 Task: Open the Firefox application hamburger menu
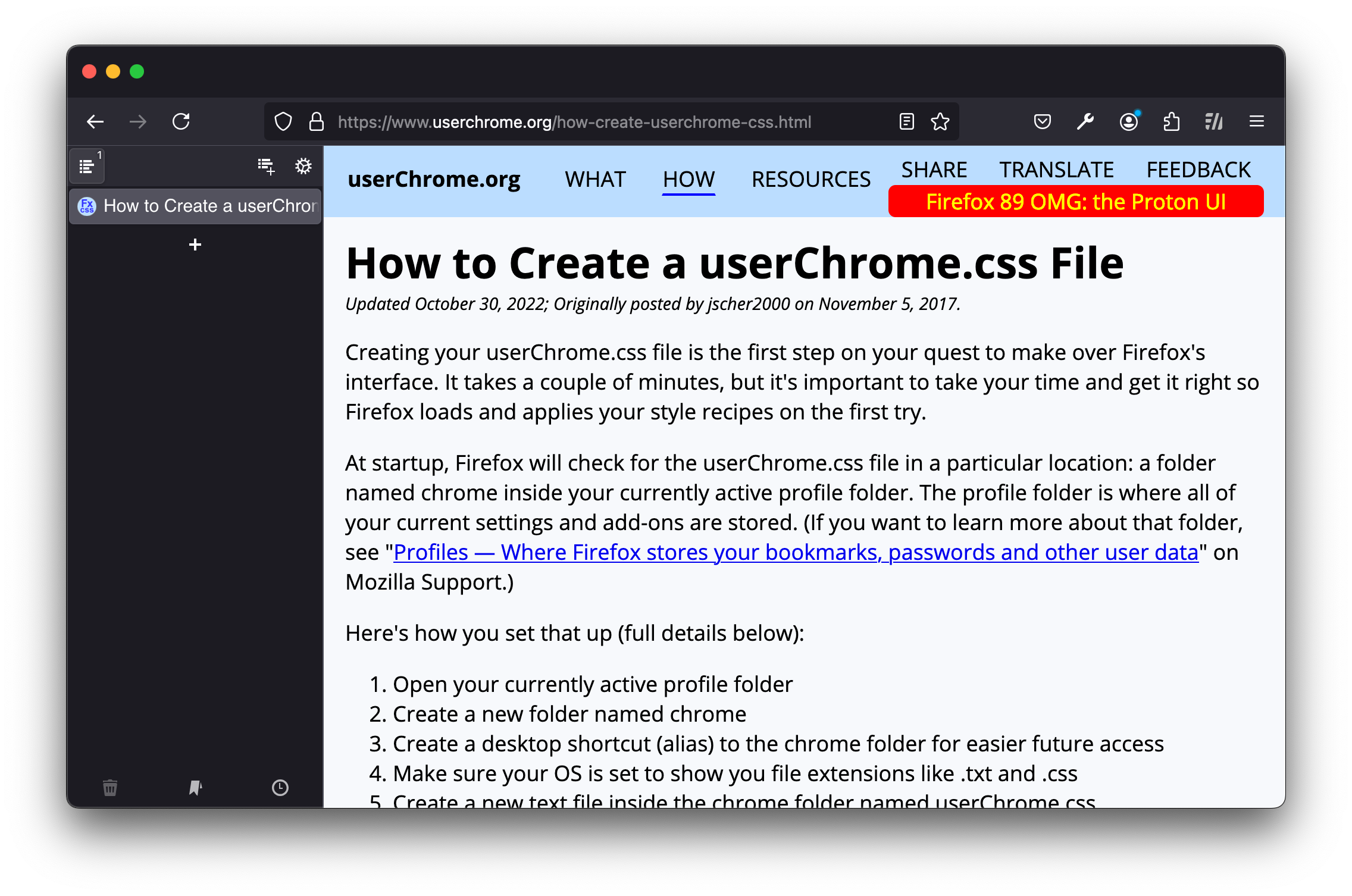pyautogui.click(x=1257, y=122)
